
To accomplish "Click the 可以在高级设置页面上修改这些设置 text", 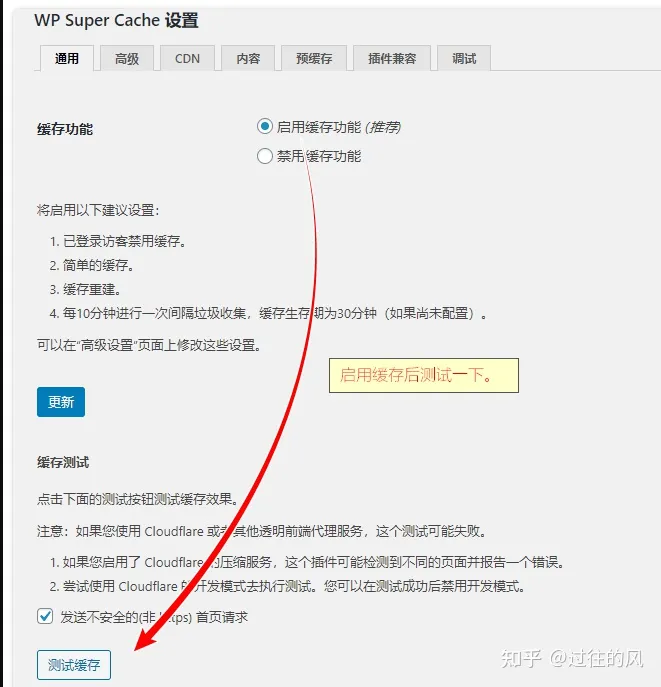I will (149, 345).
